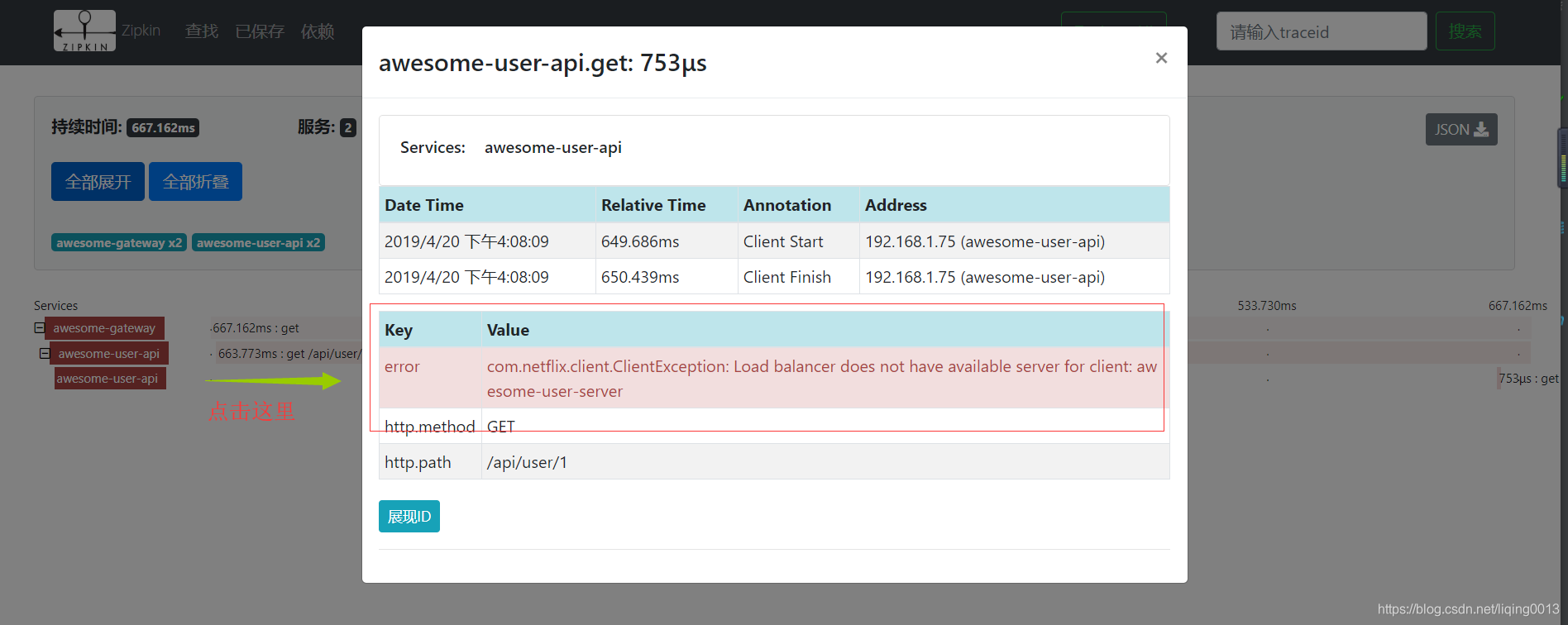Focus the traceid input field

click(1322, 31)
